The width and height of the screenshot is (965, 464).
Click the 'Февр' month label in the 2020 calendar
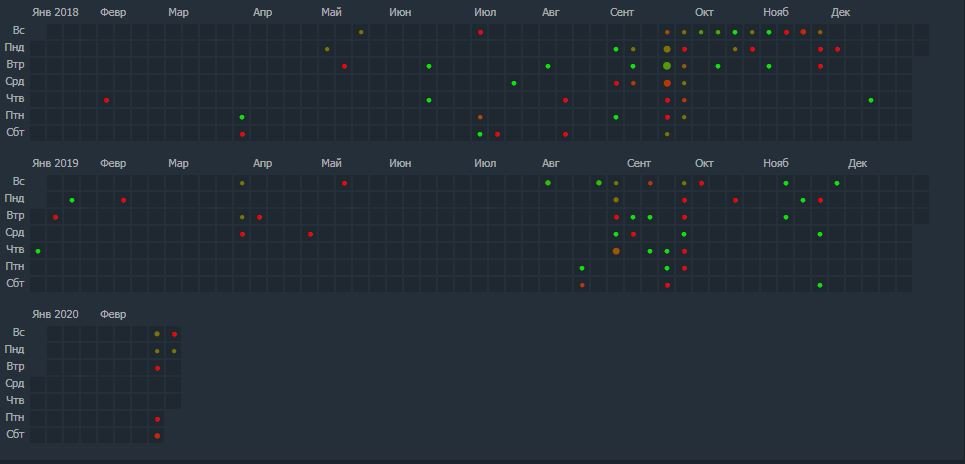click(113, 314)
